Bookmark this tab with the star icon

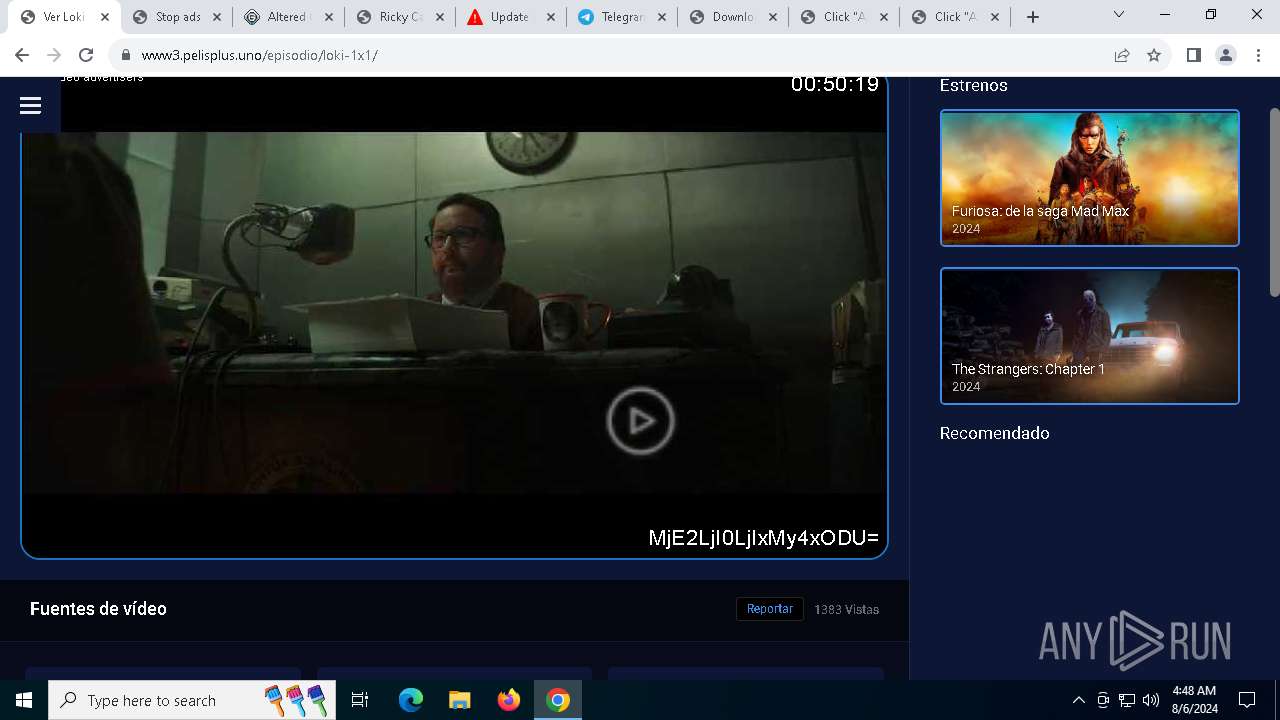point(1154,55)
